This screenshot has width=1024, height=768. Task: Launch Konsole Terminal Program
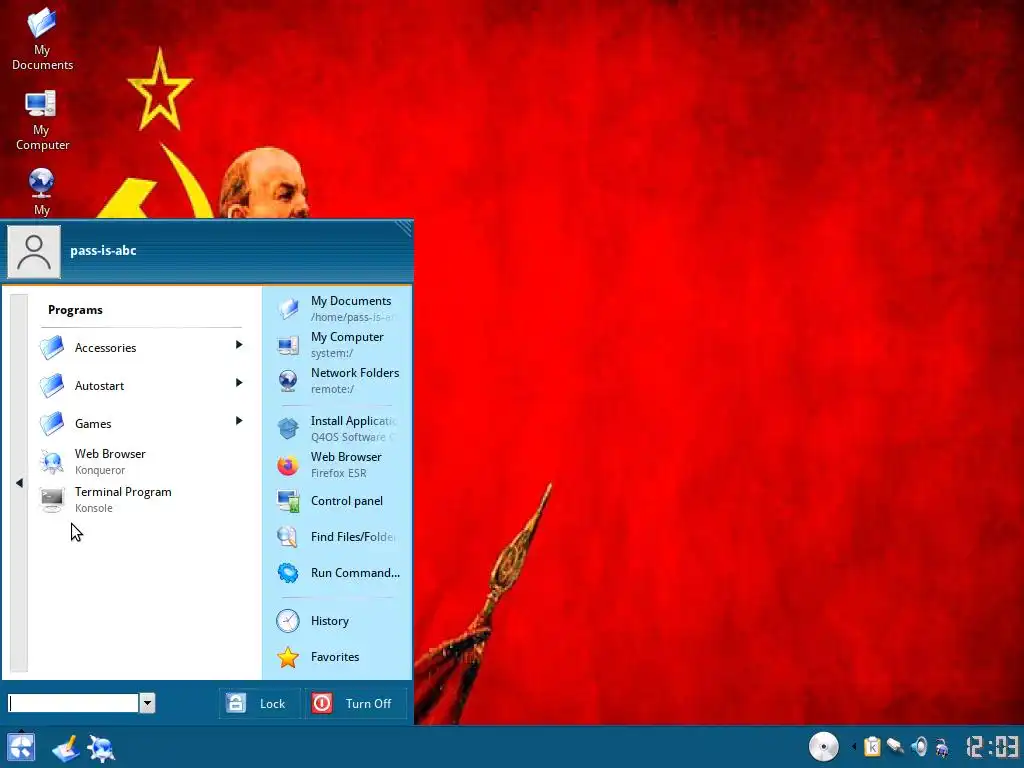pos(141,500)
